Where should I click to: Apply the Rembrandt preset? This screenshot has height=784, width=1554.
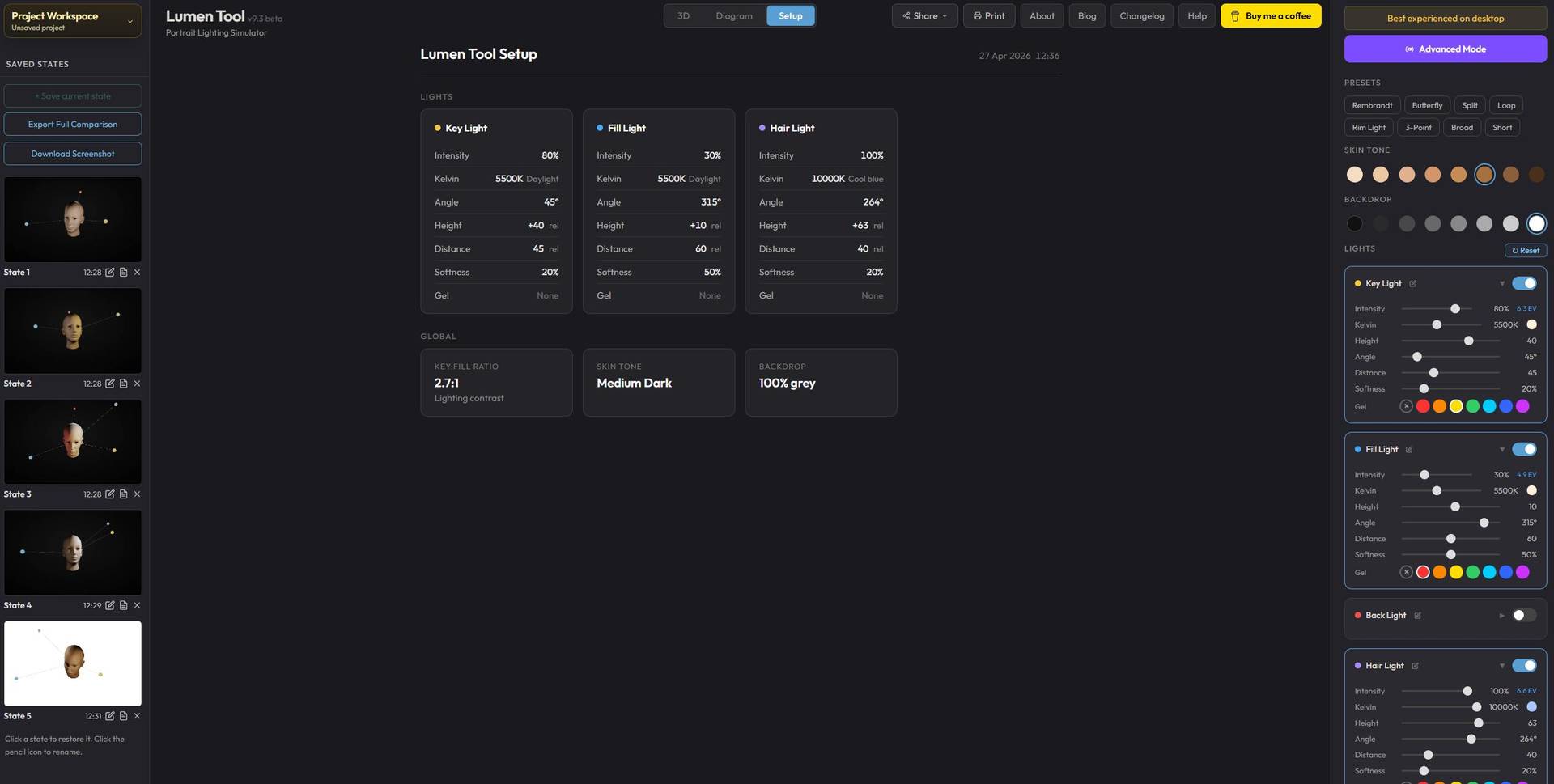1372,106
